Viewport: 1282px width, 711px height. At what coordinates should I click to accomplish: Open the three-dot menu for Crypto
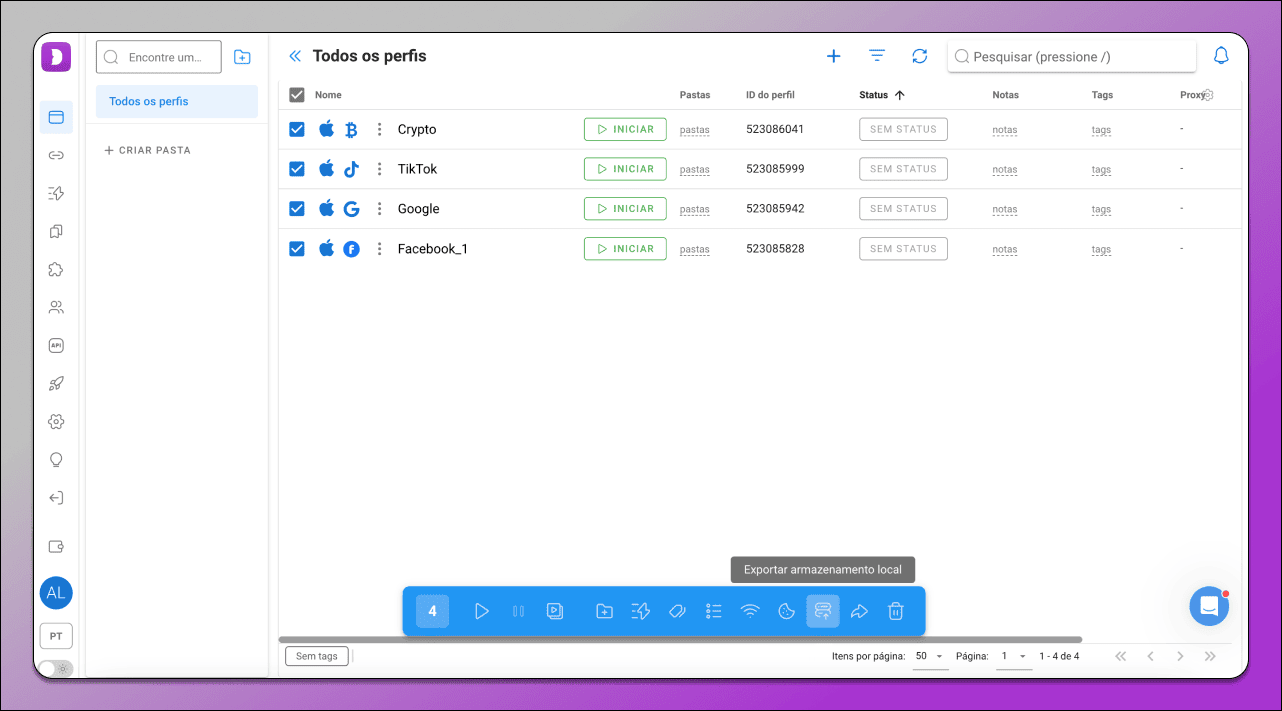coord(379,129)
